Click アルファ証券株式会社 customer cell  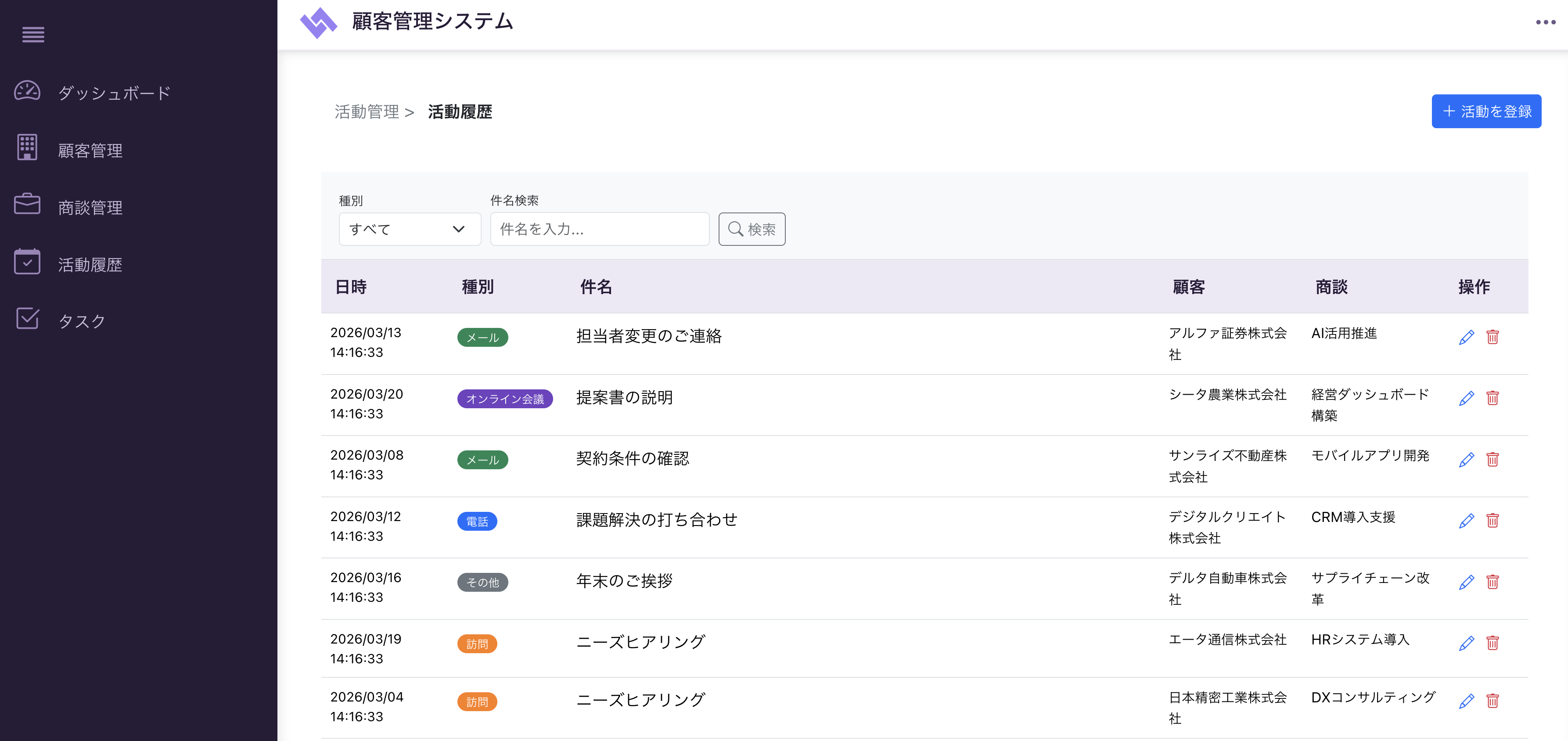(x=1228, y=344)
